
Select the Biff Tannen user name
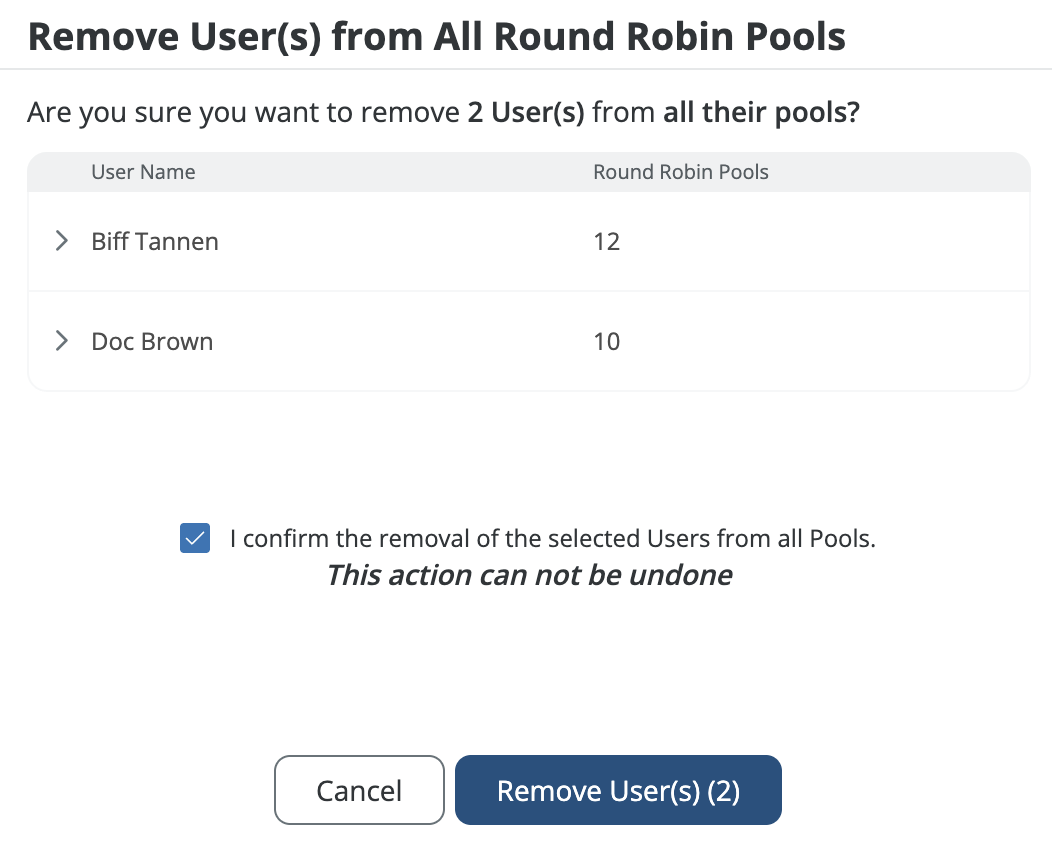[155, 241]
